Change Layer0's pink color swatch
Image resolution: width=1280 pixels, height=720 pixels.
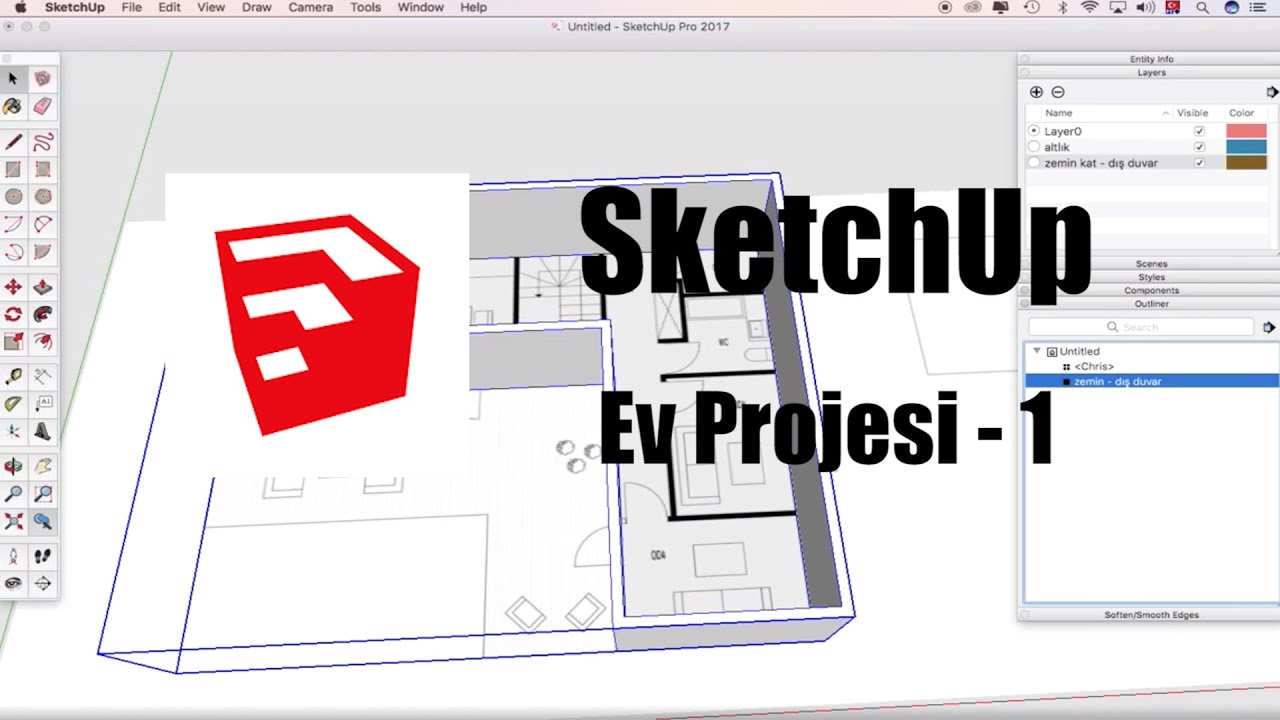(x=1246, y=131)
